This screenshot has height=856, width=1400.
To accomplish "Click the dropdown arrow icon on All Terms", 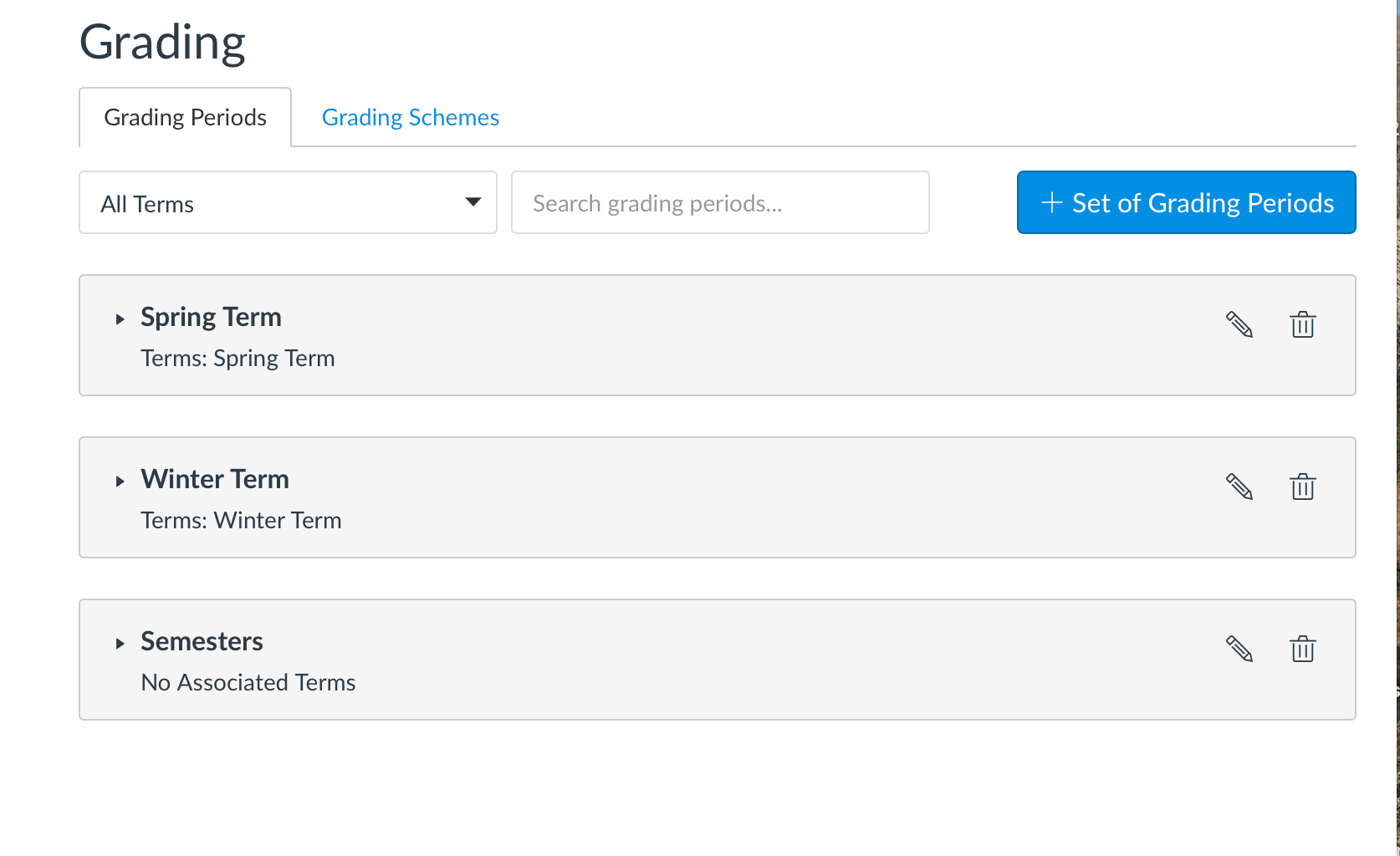I will 473,202.
